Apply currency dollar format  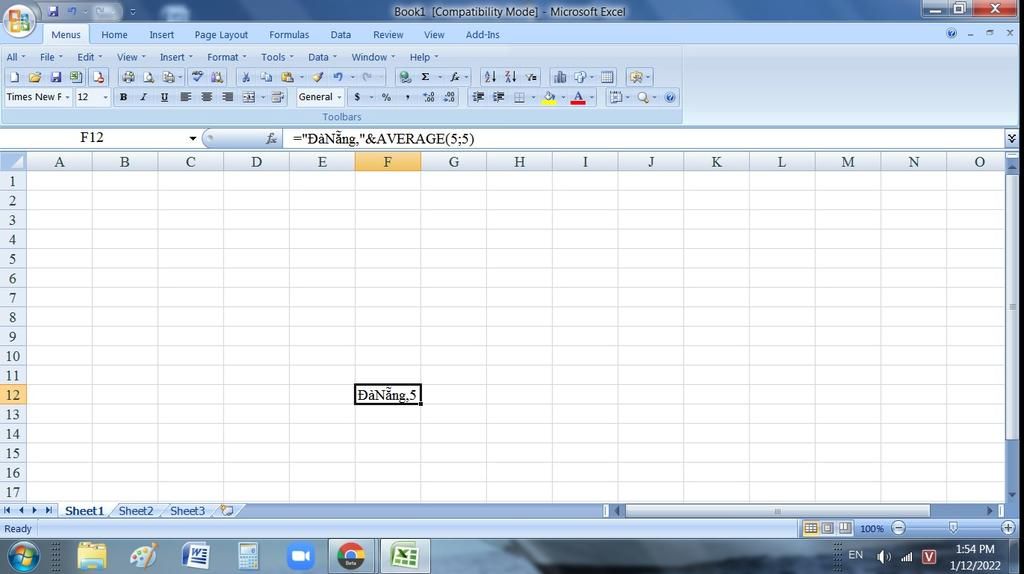357,97
